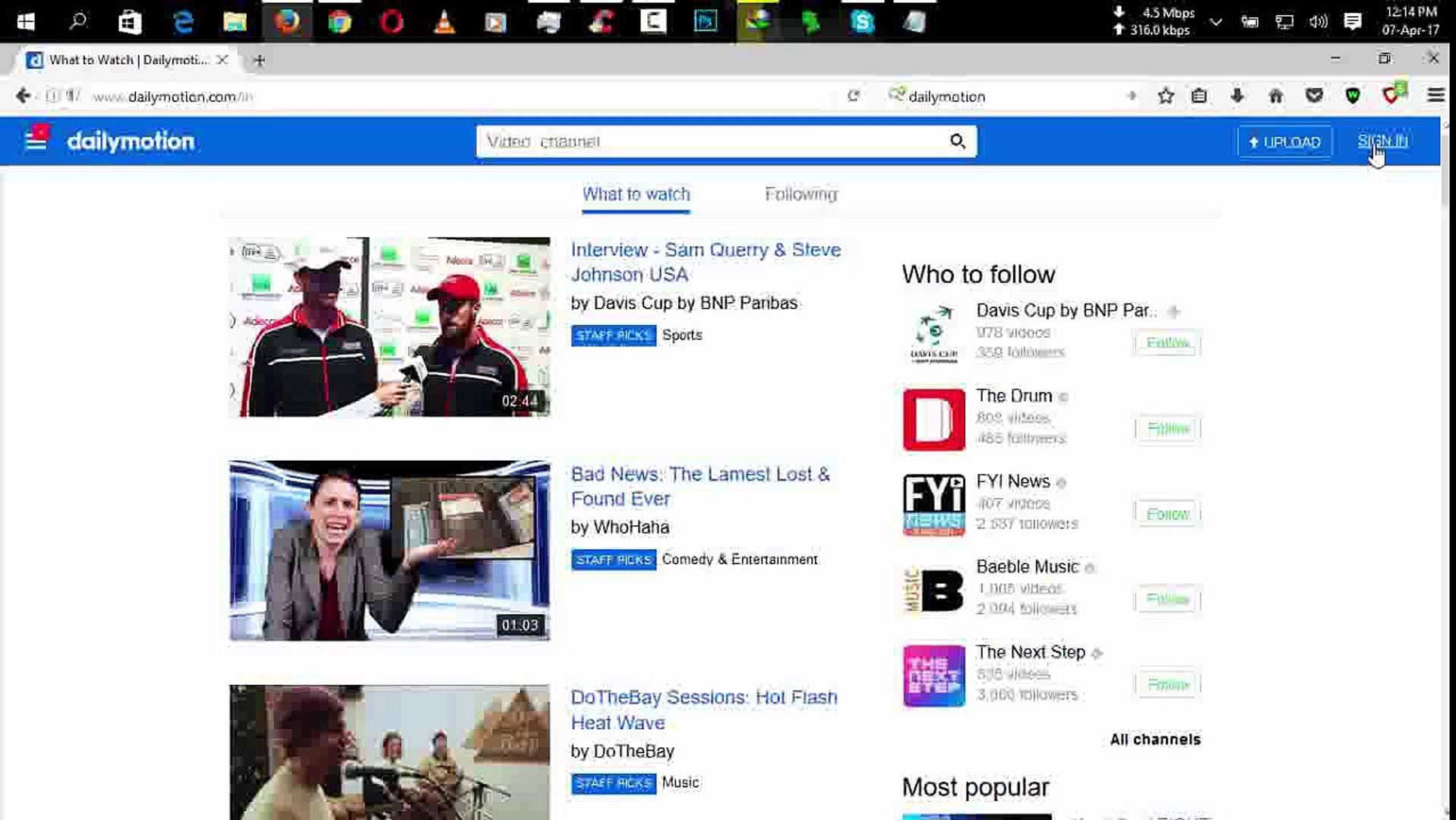
Task: Follow The Drum channel
Action: pos(1167,428)
